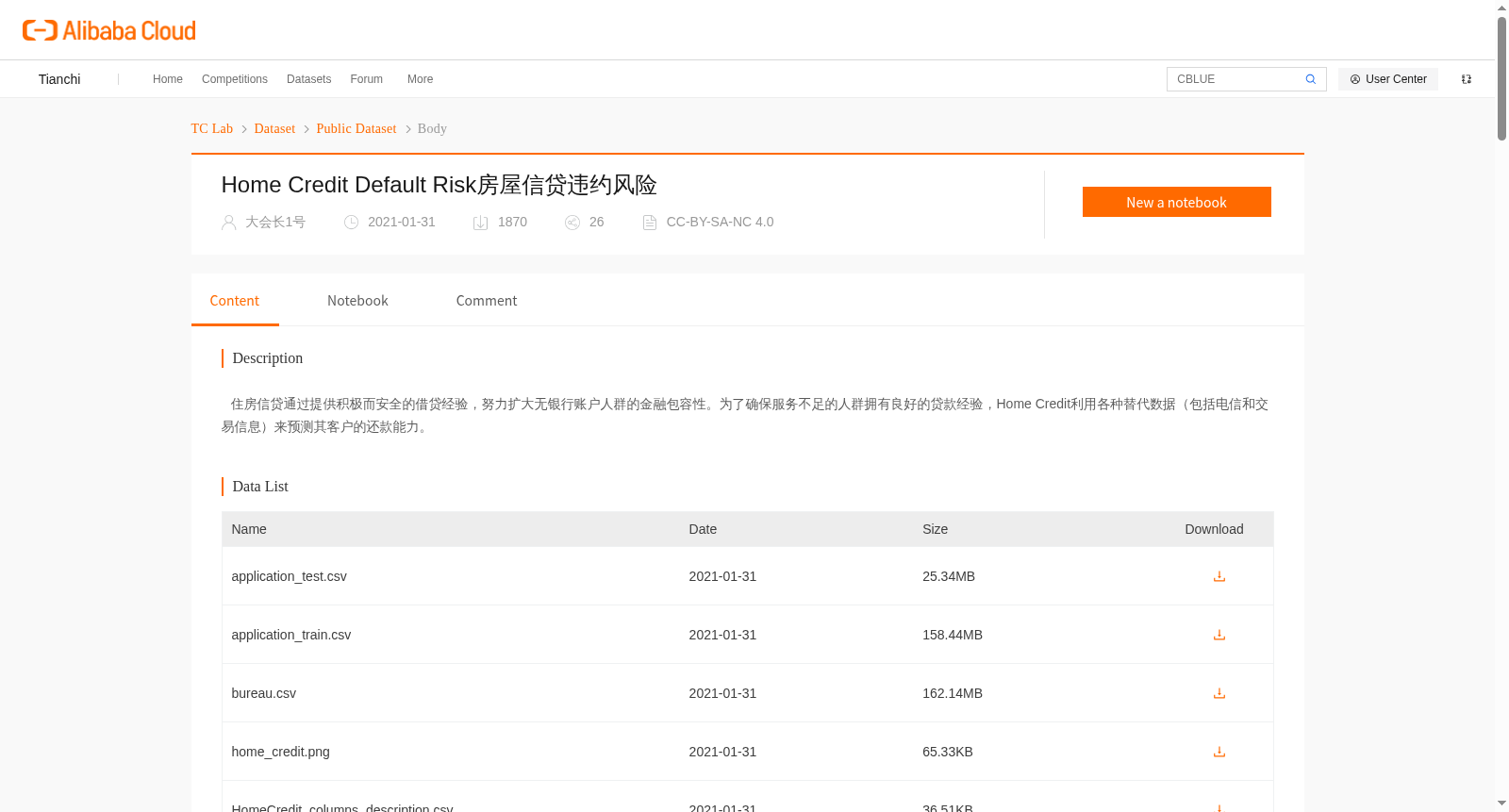The width and height of the screenshot is (1509, 812).
Task: Go to Dataset breadcrumb
Action: [x=274, y=128]
